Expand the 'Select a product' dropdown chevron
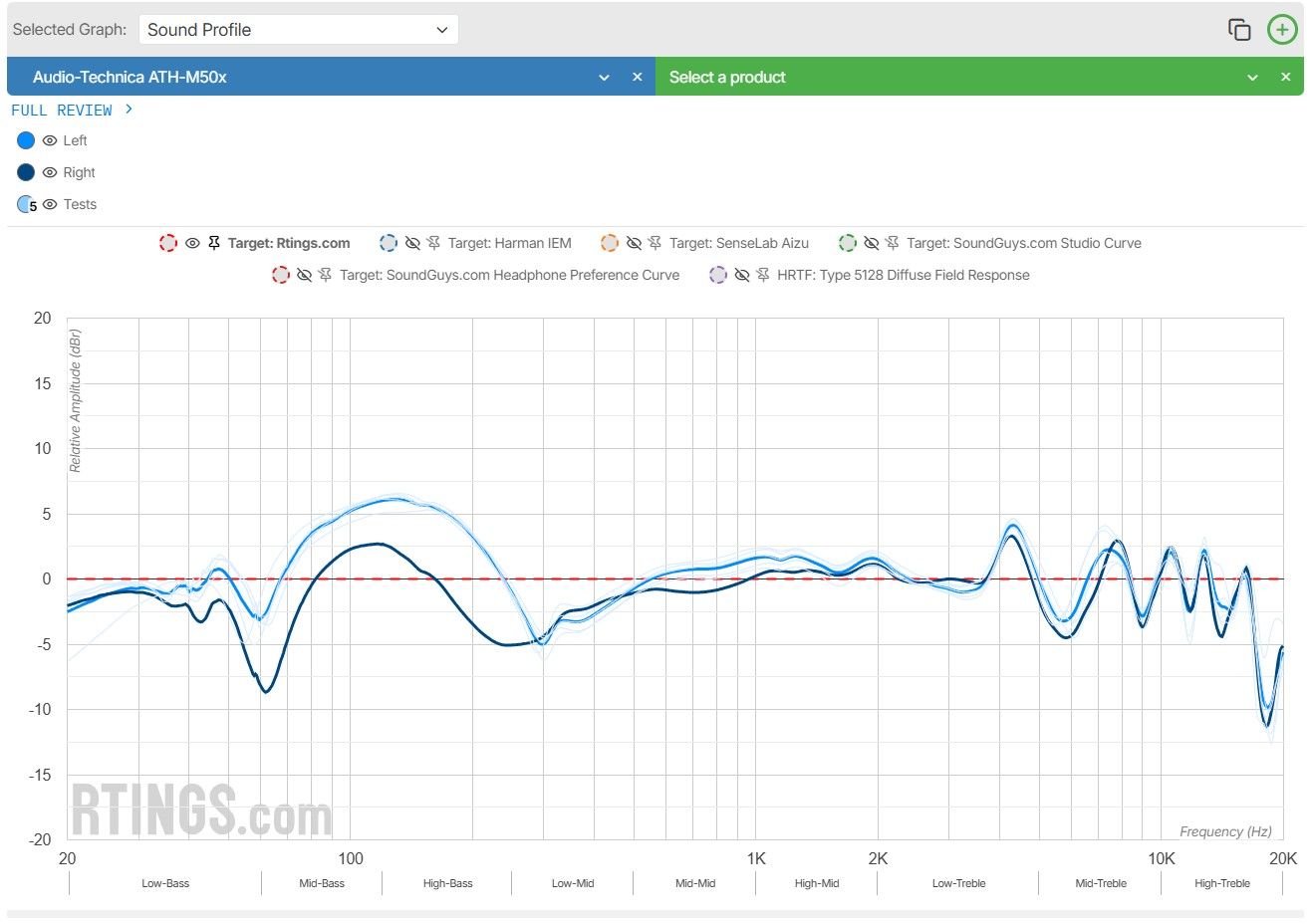This screenshot has width=1314, height=924. (1253, 78)
